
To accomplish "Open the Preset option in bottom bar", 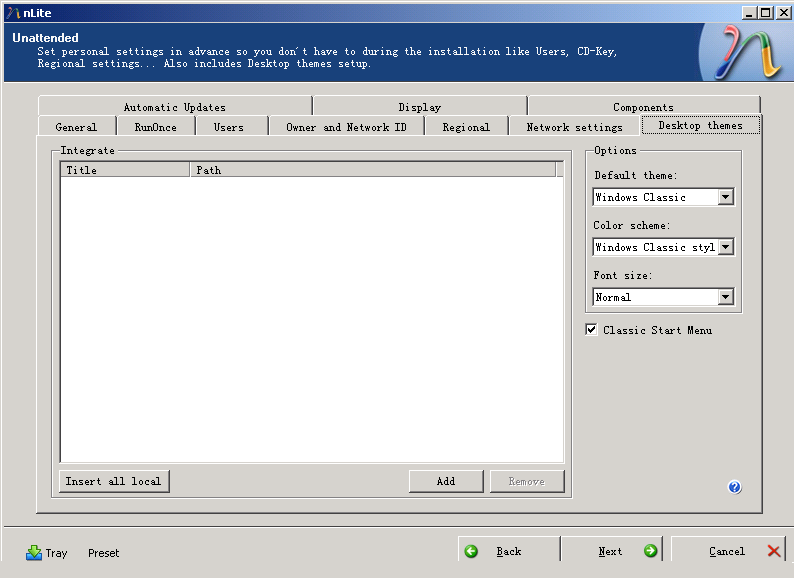I will 103,553.
